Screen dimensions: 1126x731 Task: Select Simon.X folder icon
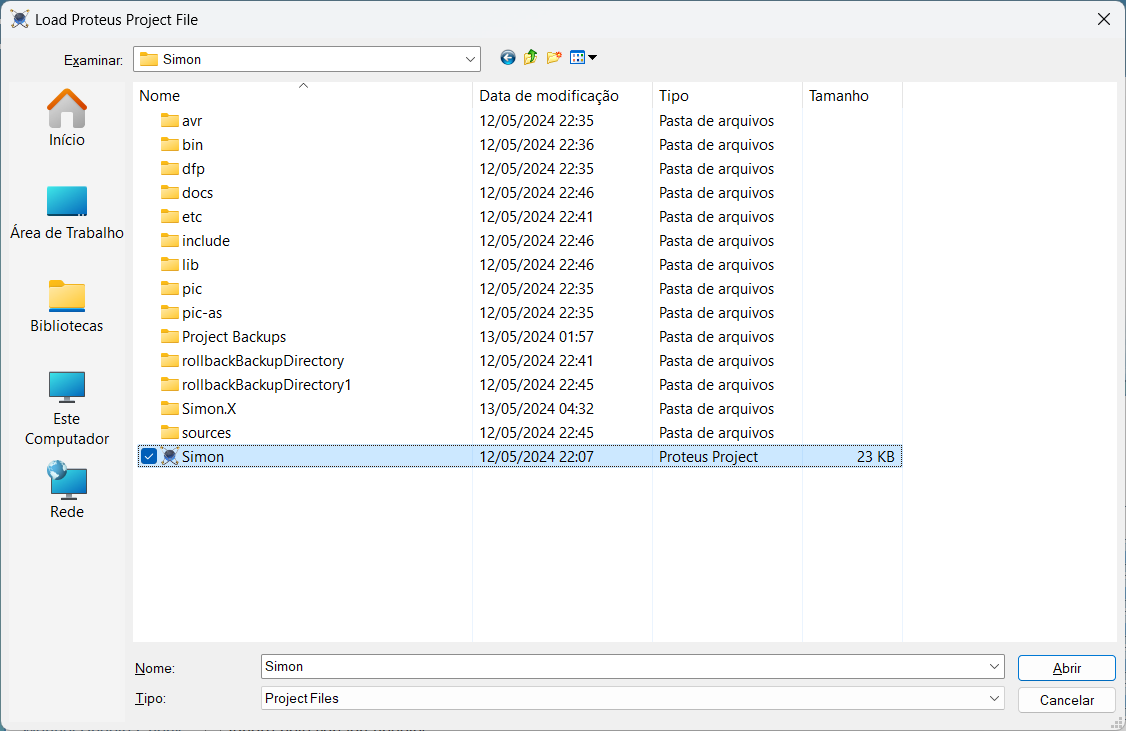[169, 409]
